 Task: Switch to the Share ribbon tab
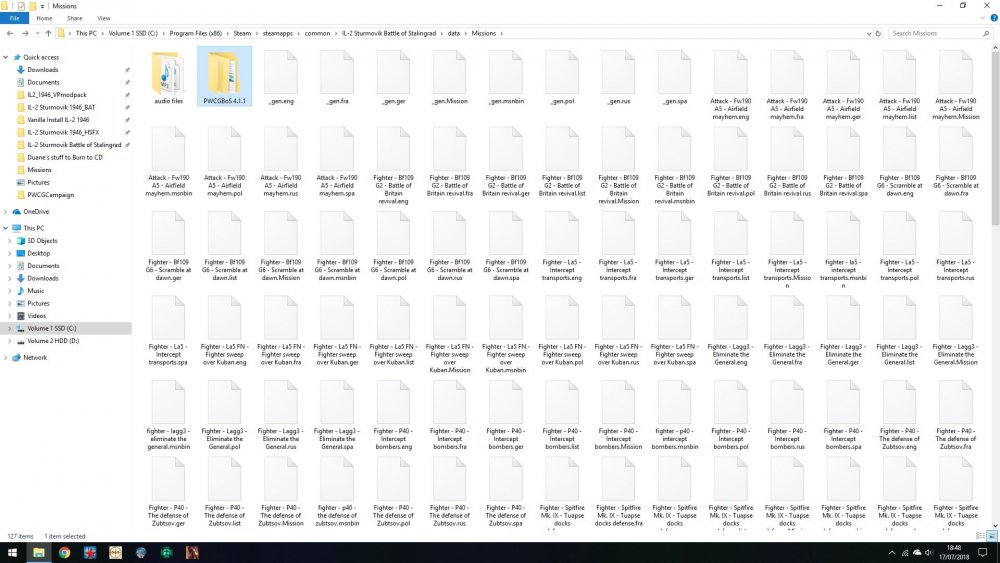(x=75, y=18)
